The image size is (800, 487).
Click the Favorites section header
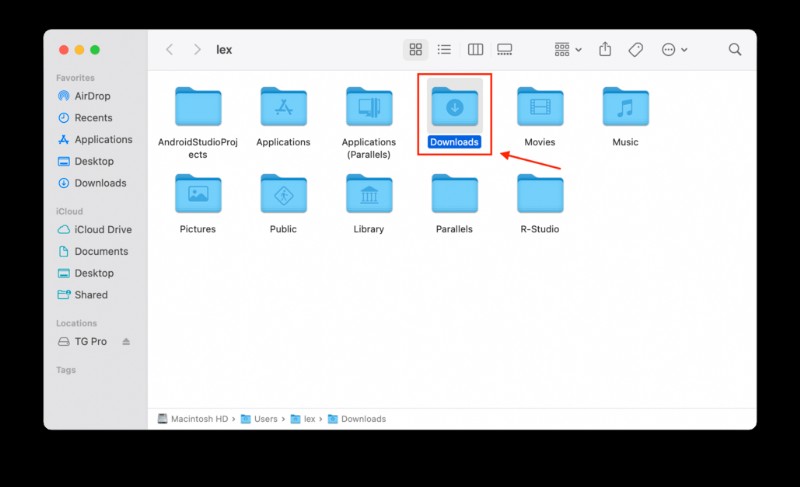[x=76, y=78]
